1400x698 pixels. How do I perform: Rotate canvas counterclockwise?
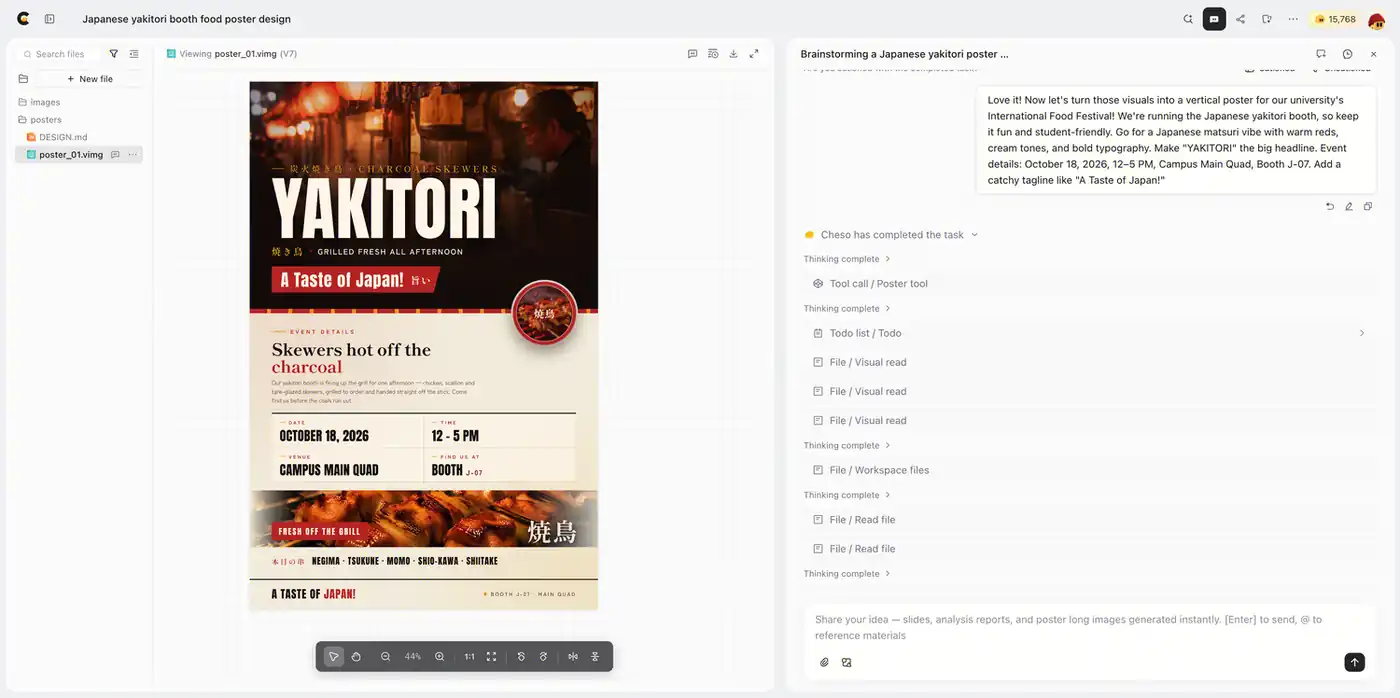click(521, 657)
